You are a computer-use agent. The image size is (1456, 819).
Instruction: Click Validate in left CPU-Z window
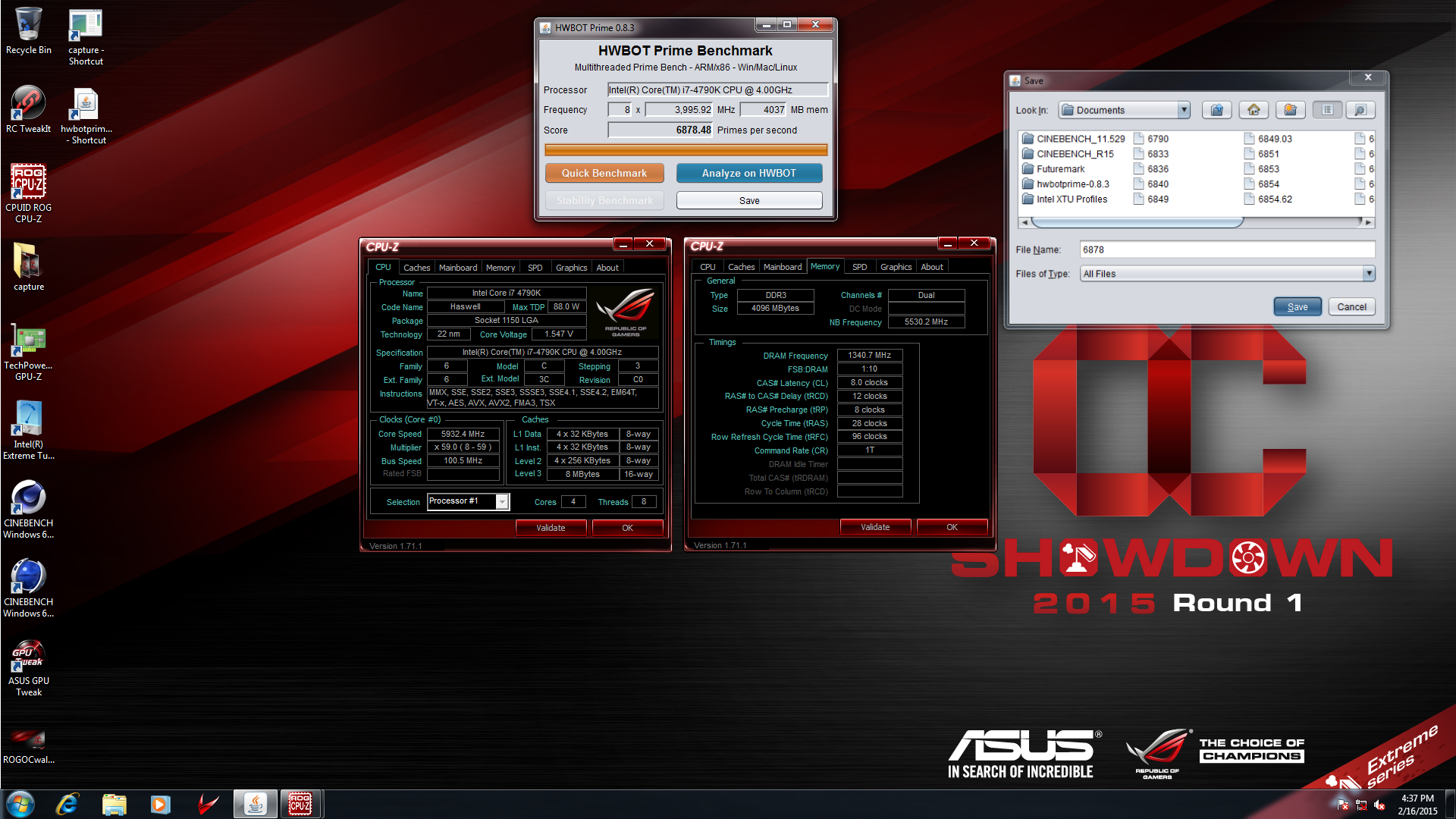(551, 528)
